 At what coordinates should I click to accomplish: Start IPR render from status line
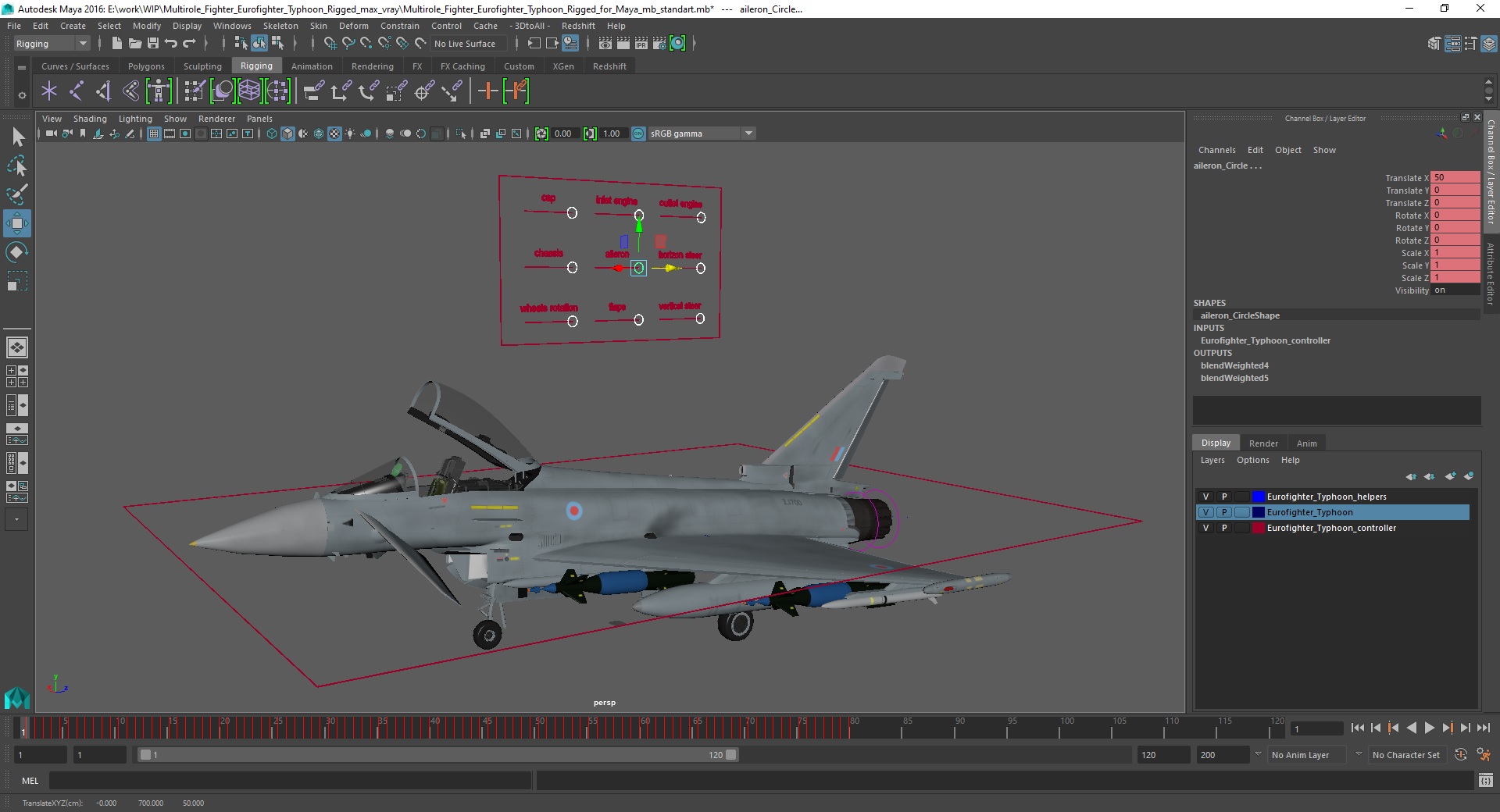[641, 44]
